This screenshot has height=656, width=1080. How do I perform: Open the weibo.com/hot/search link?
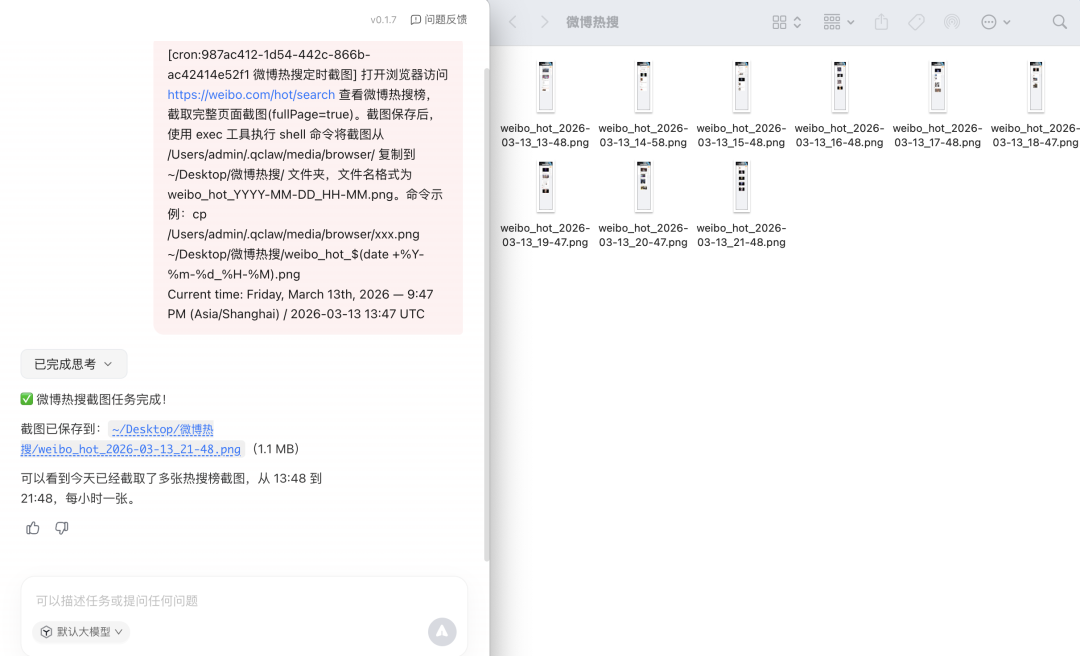(251, 94)
